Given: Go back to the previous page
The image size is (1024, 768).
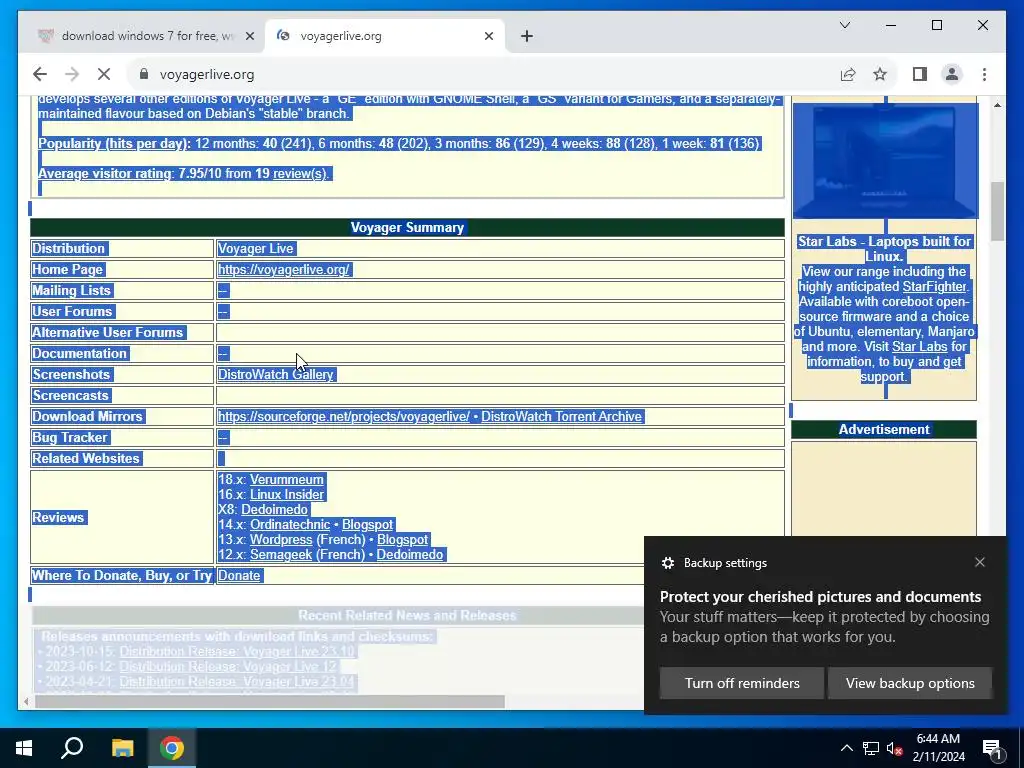Looking at the screenshot, I should pyautogui.click(x=40, y=74).
